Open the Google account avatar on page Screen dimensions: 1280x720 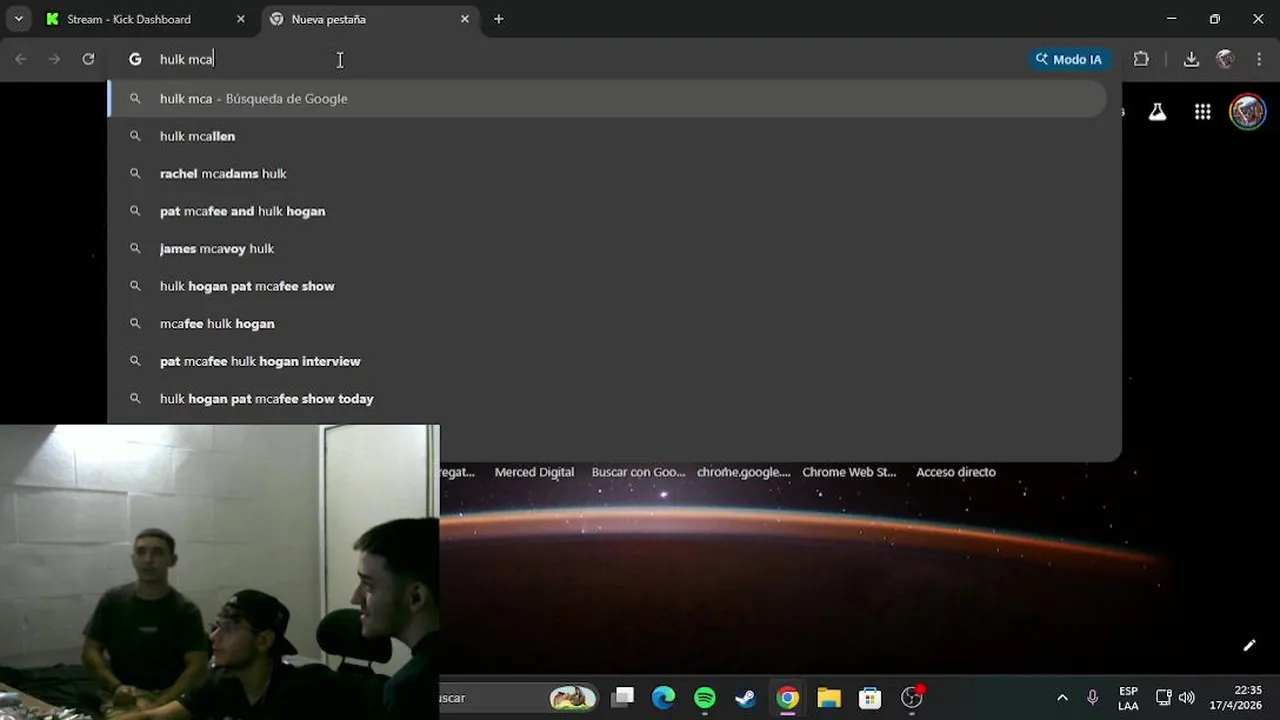(x=1247, y=112)
